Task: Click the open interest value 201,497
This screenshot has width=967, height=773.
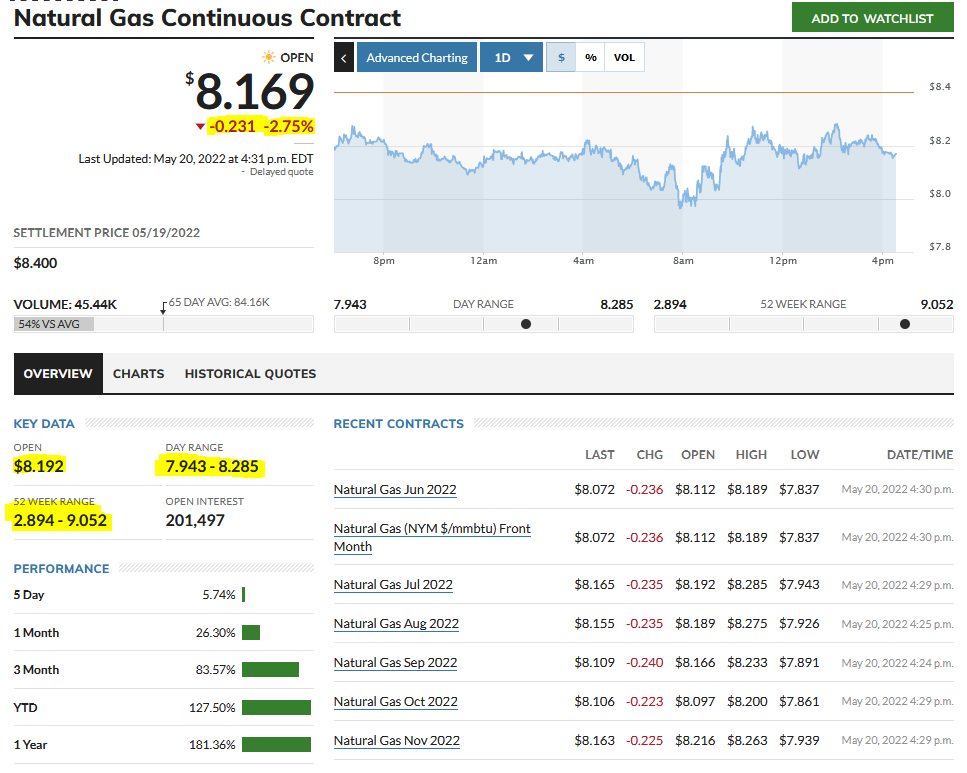Action: pyautogui.click(x=195, y=521)
